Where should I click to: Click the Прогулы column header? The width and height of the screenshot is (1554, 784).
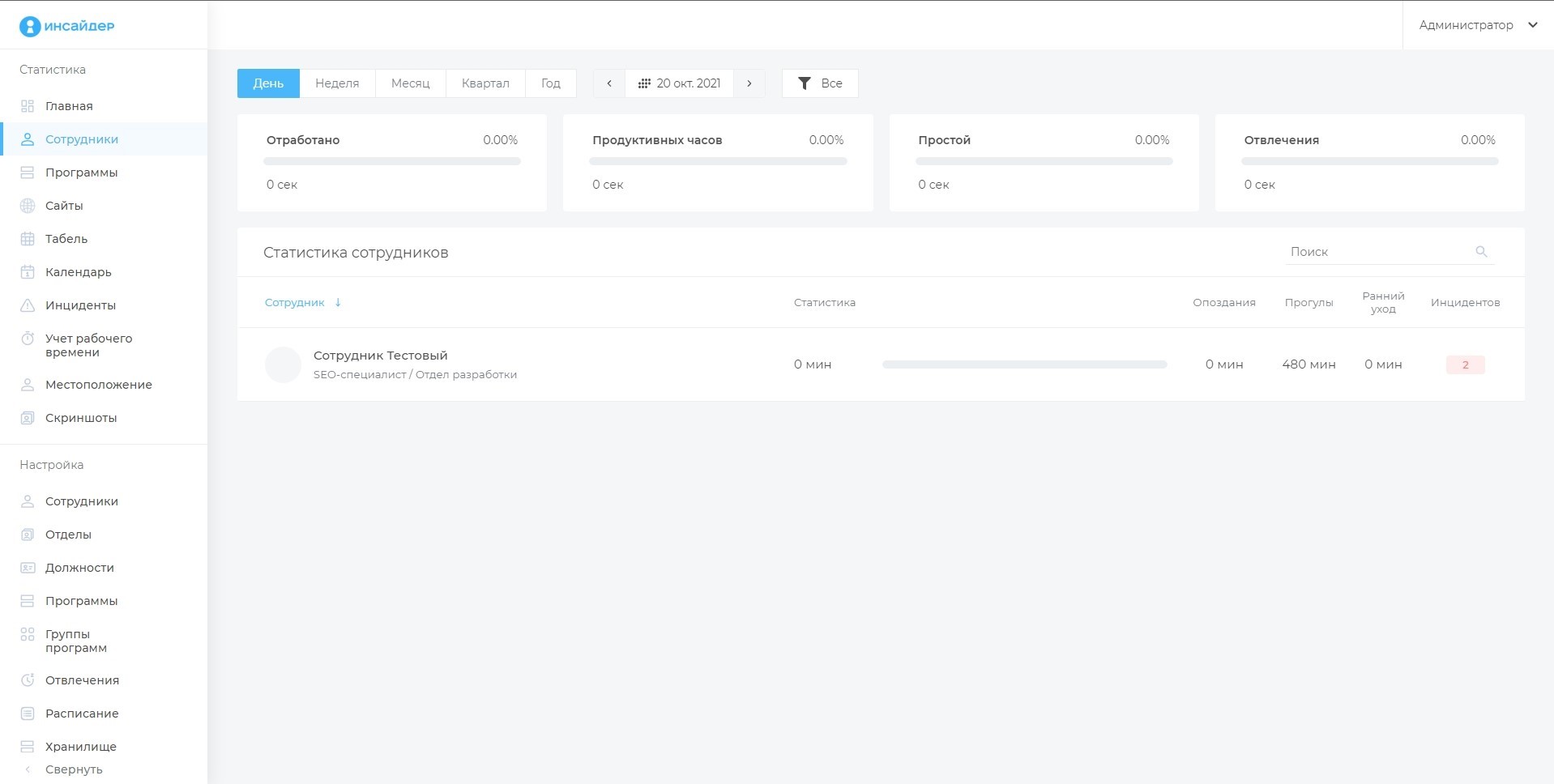pyautogui.click(x=1309, y=303)
